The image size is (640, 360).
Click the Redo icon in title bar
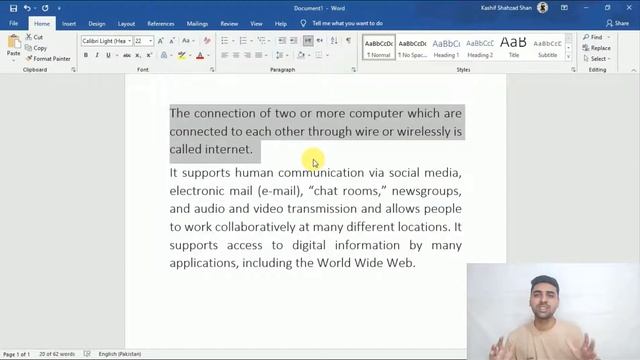(x=45, y=8)
